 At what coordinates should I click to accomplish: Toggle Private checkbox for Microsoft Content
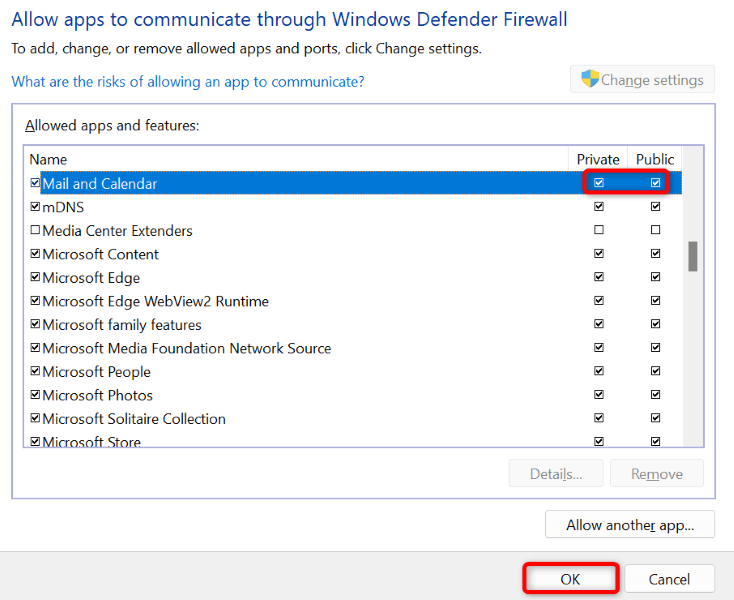(599, 253)
